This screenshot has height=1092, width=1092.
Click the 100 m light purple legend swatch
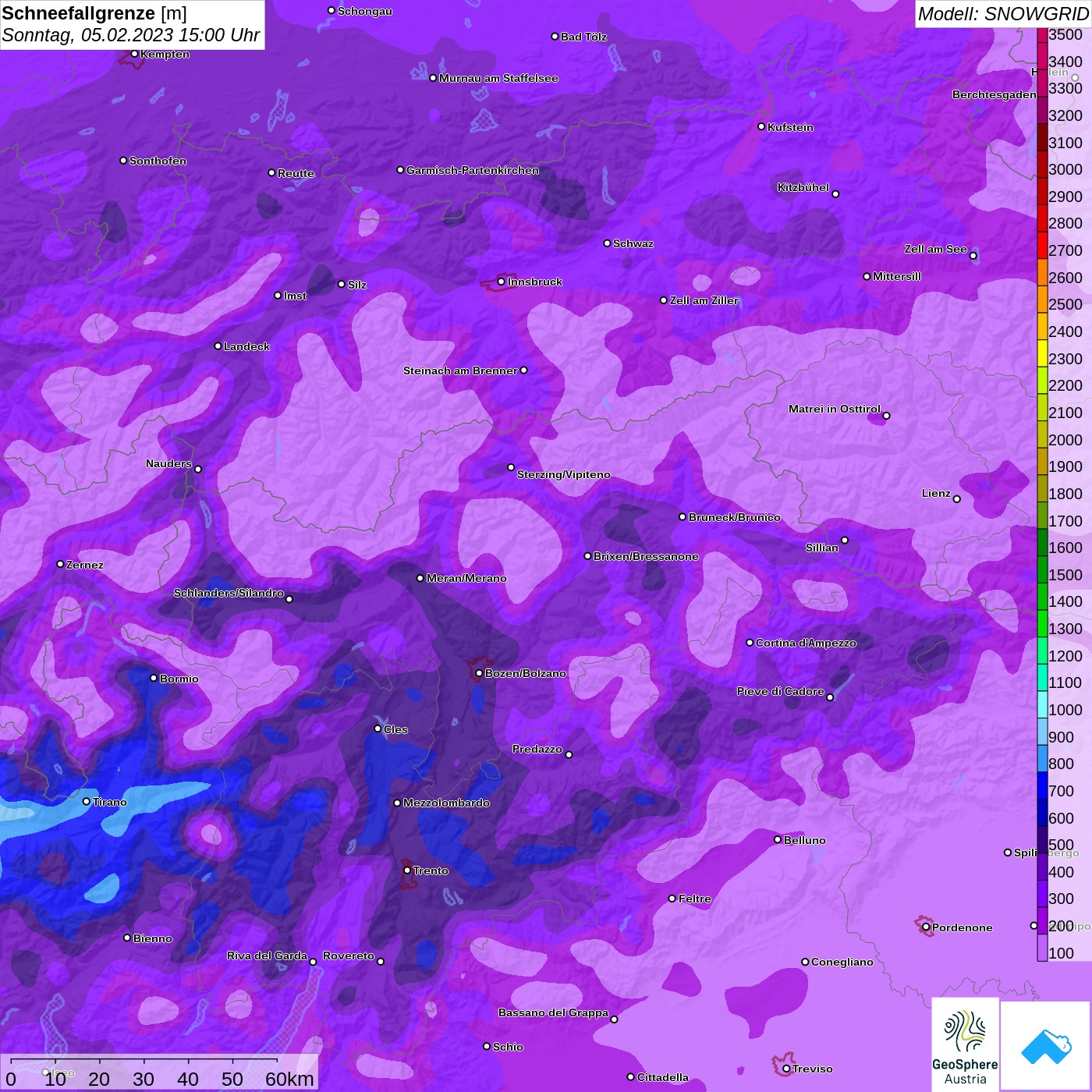point(1042,947)
